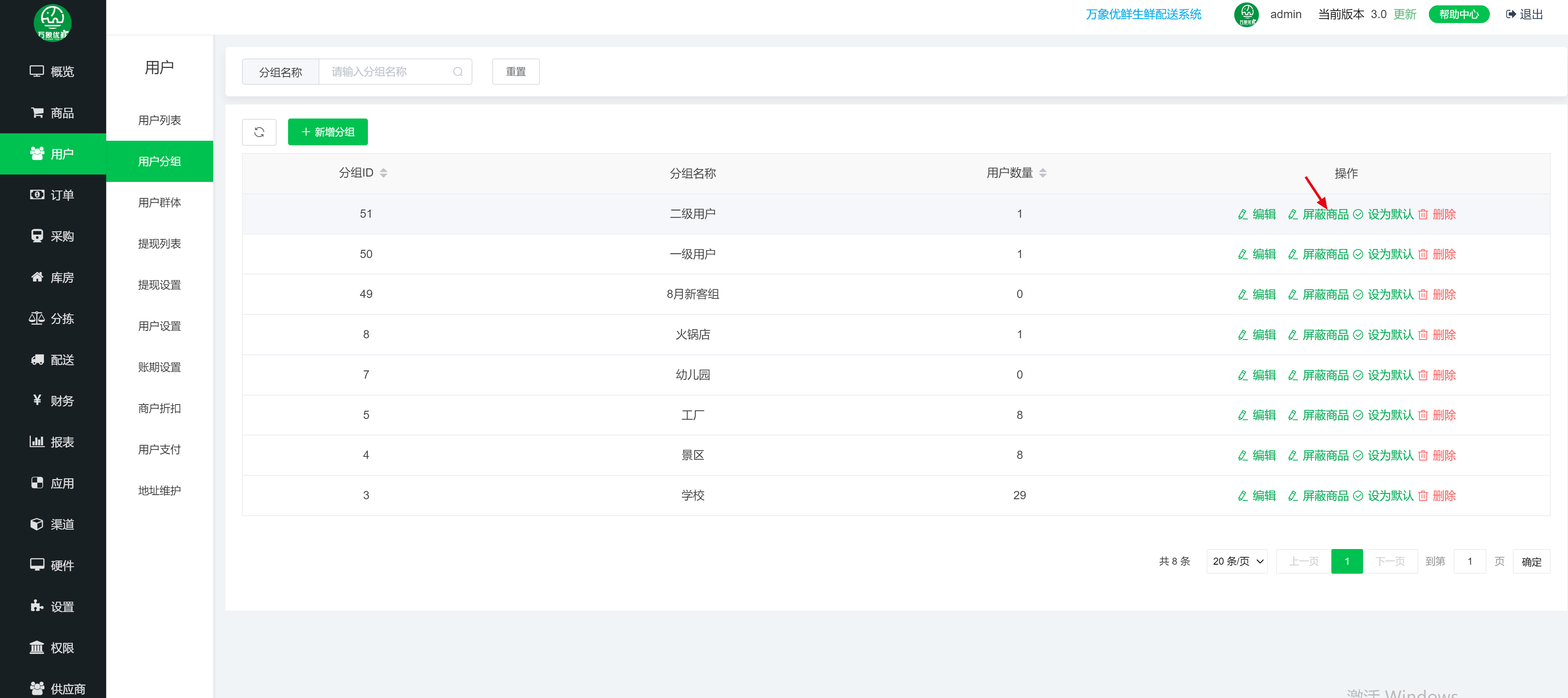Click the 设置 puzzle icon
Screen dimensions: 1568x698
(x=37, y=606)
